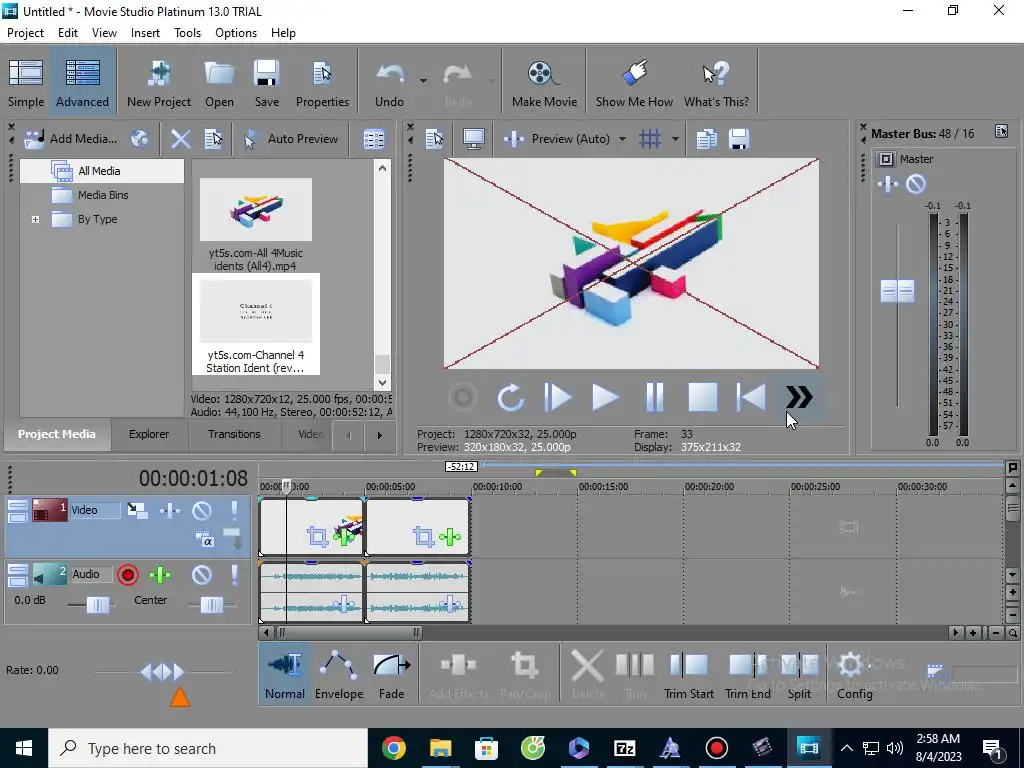Screen dimensions: 1024x768
Task: Solo the Video track
Action: (234, 510)
